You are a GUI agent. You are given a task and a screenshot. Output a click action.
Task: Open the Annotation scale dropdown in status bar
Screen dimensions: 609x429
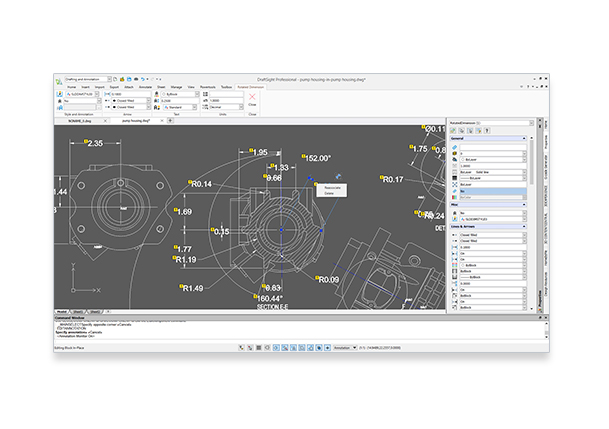pos(355,347)
